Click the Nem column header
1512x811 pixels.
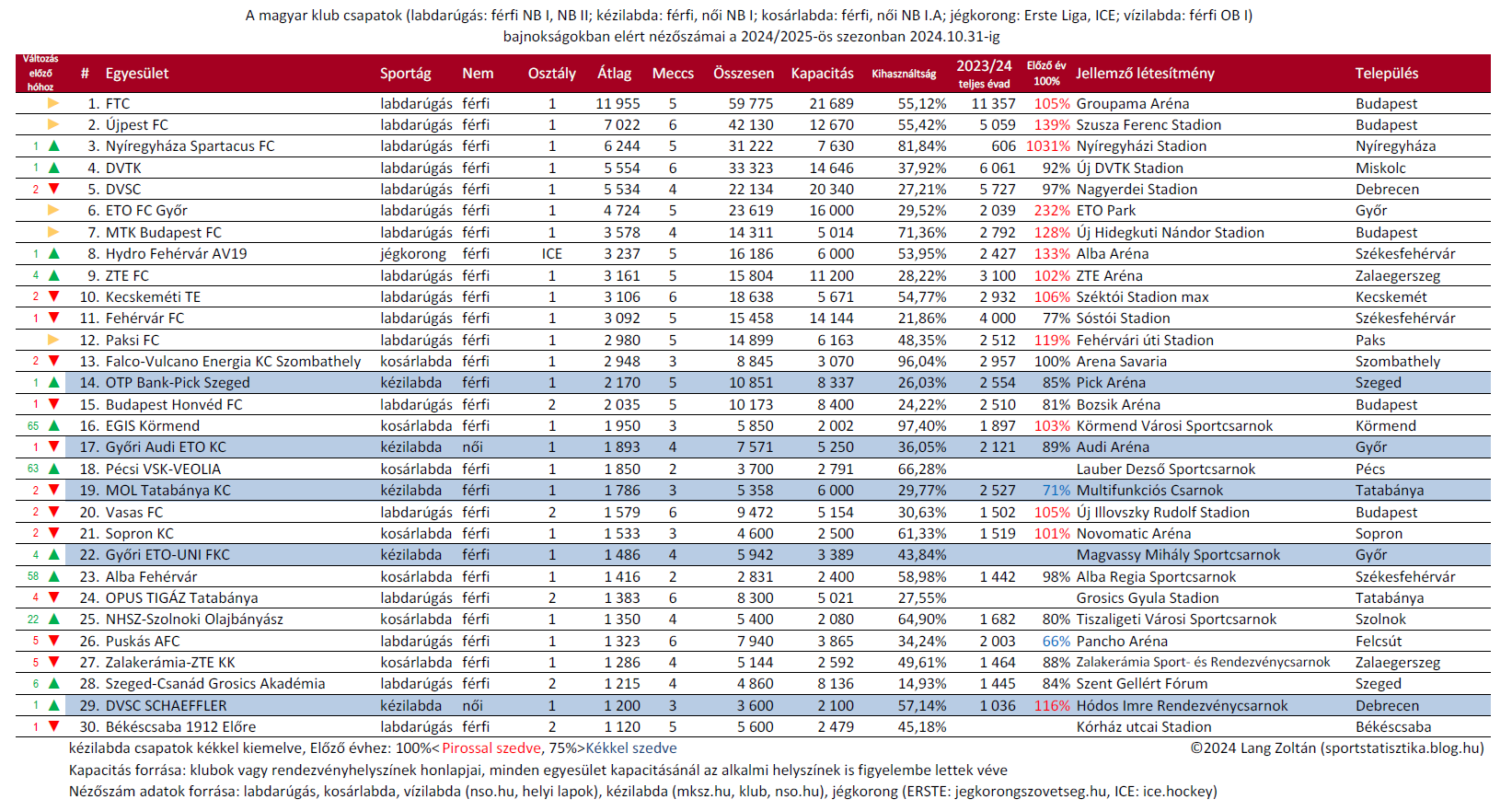478,74
